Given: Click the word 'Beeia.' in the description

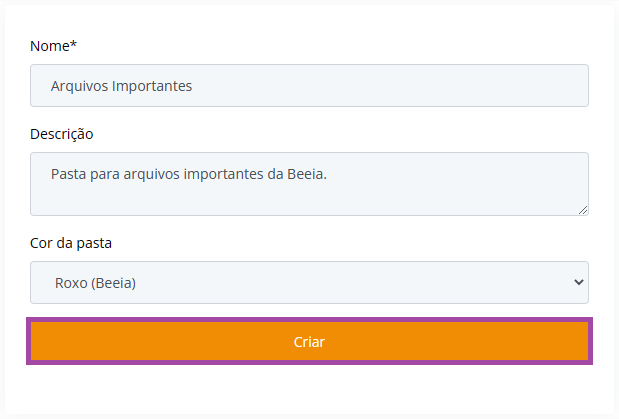Looking at the screenshot, I should pos(307,174).
